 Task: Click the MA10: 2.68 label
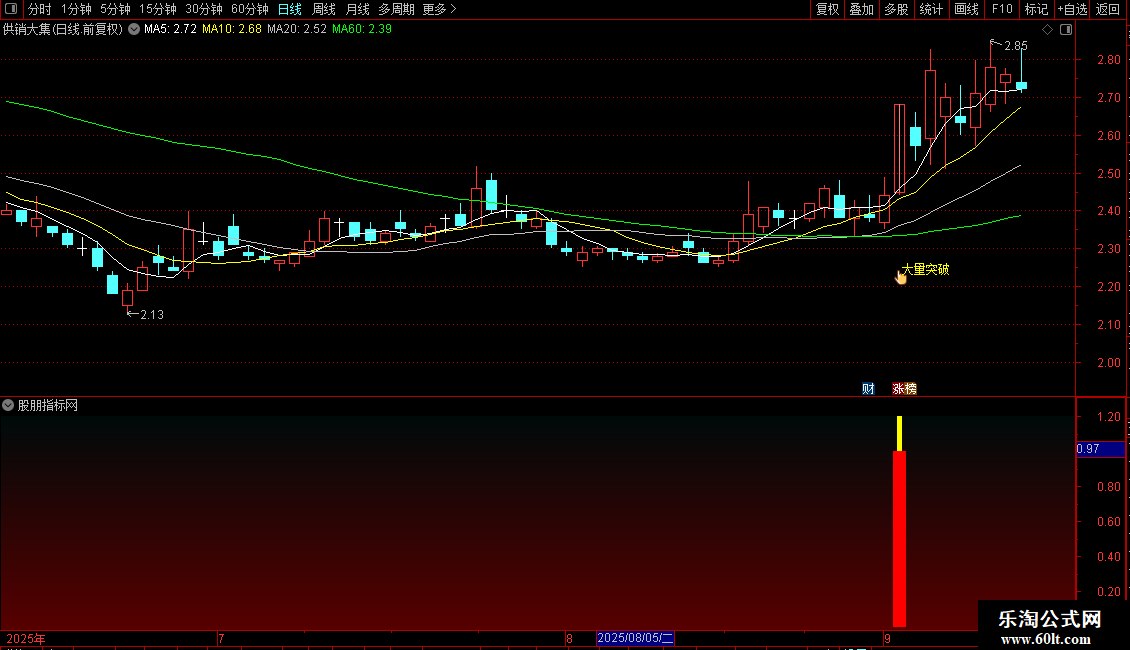coord(232,30)
